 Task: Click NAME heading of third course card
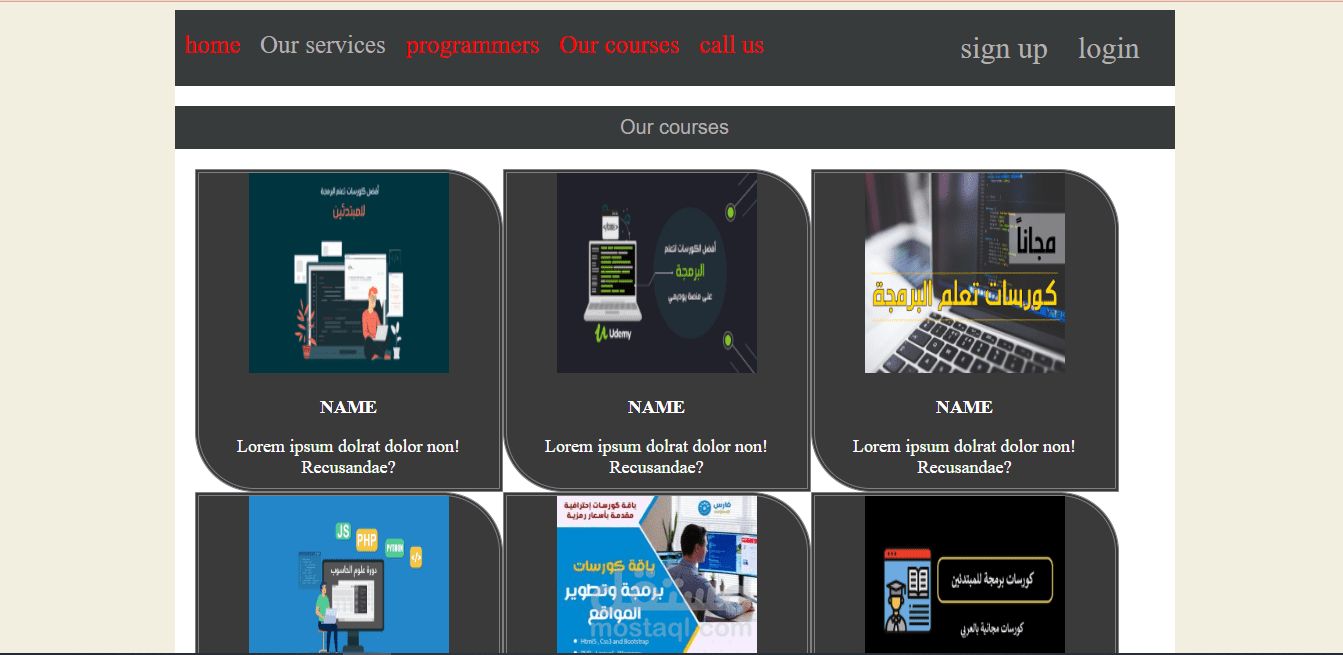[x=965, y=407]
